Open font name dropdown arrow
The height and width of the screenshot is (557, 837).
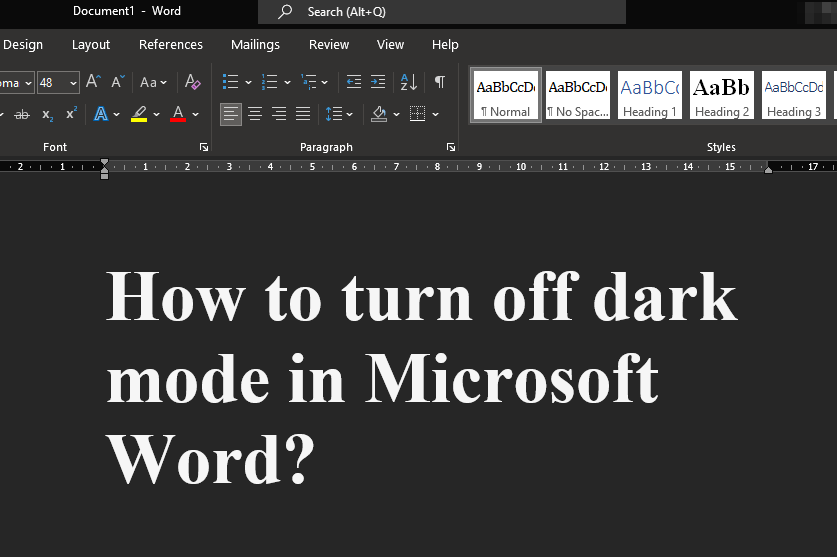28,83
